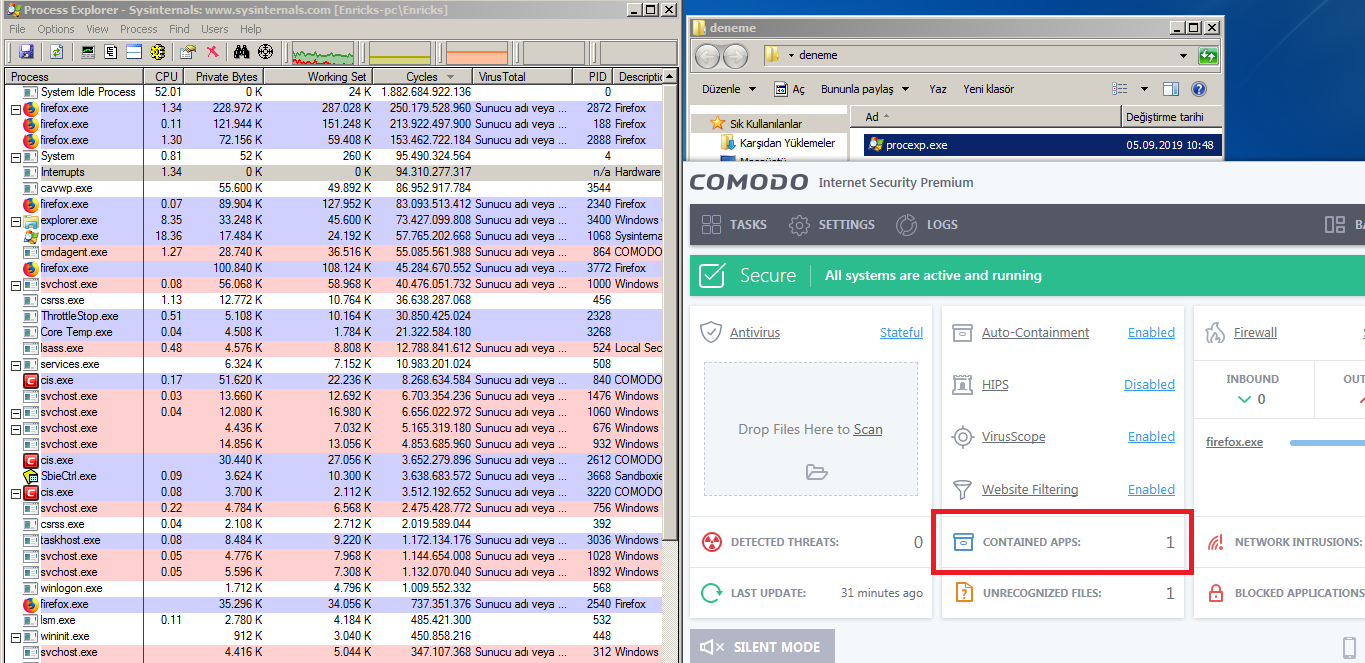Click the Back arrow in deneme window
1365x663 pixels.
pyautogui.click(x=708, y=56)
